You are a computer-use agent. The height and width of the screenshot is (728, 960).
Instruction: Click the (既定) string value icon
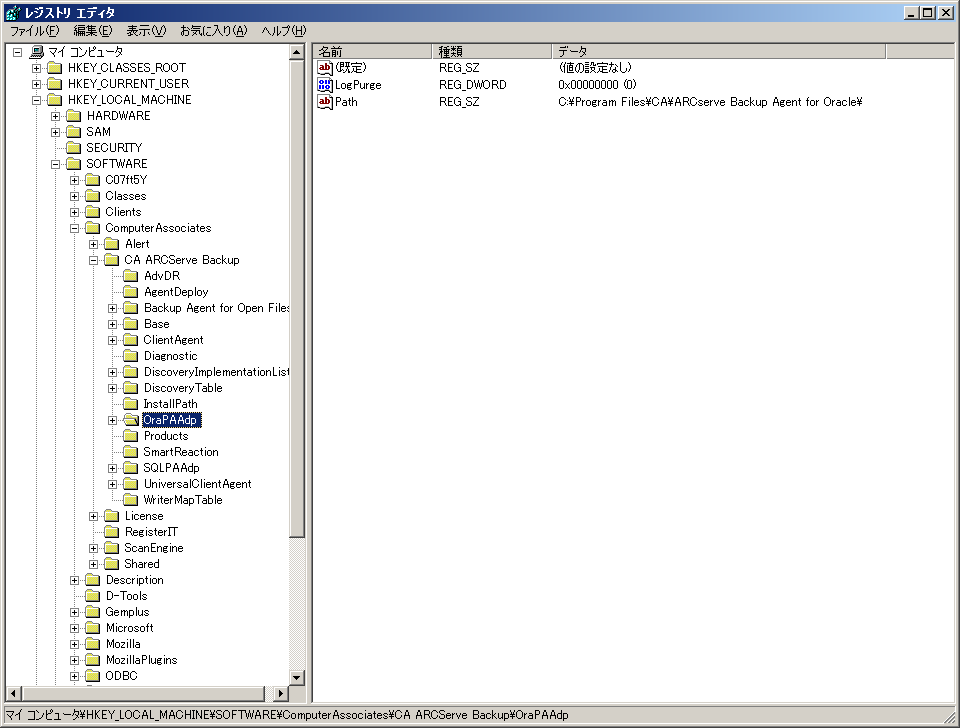click(x=325, y=68)
